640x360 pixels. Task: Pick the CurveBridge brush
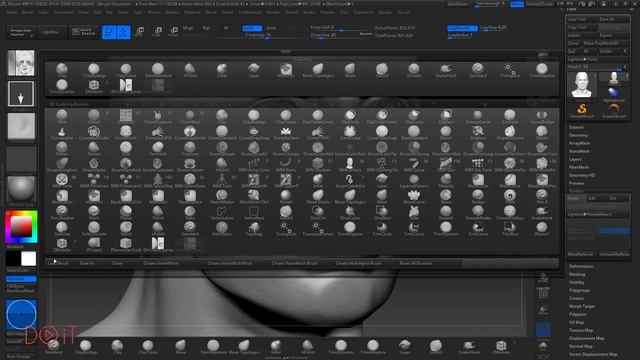point(542,116)
